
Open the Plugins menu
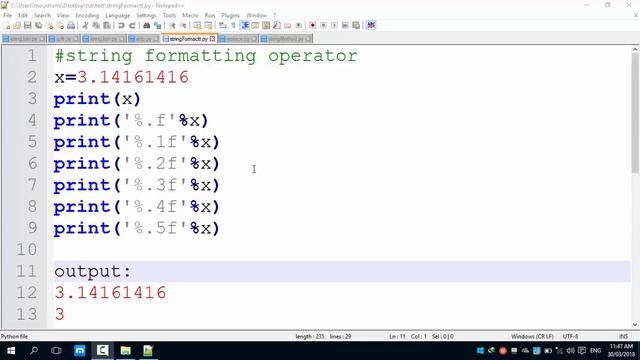pyautogui.click(x=231, y=15)
